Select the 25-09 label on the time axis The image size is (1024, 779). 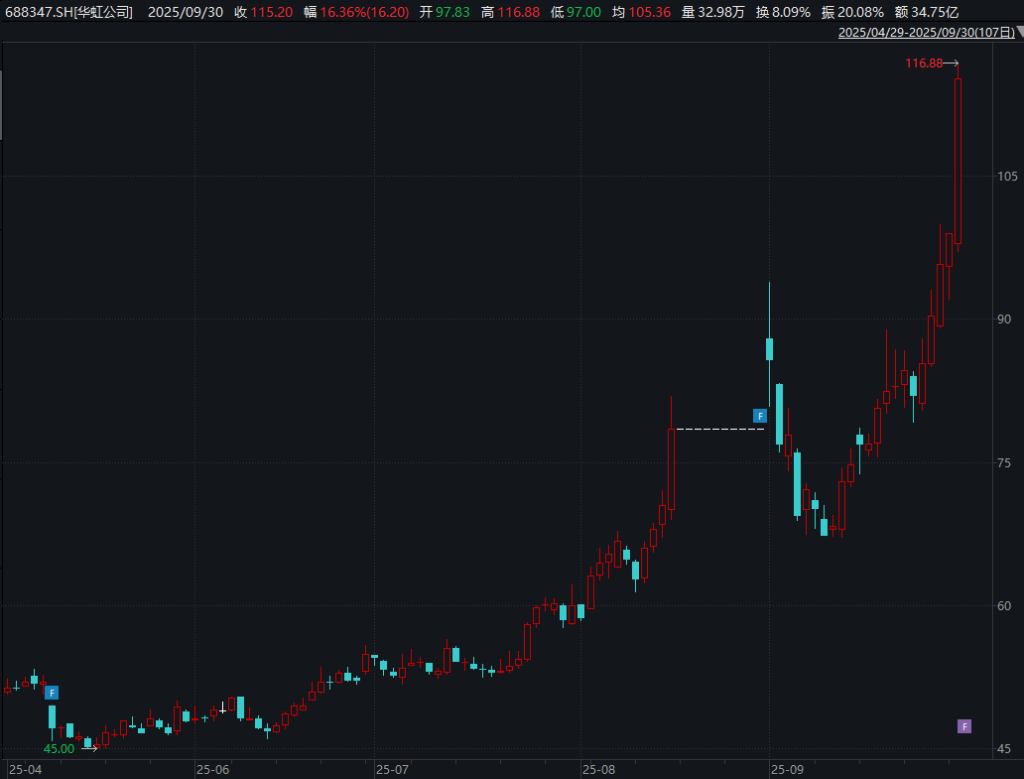click(x=788, y=770)
